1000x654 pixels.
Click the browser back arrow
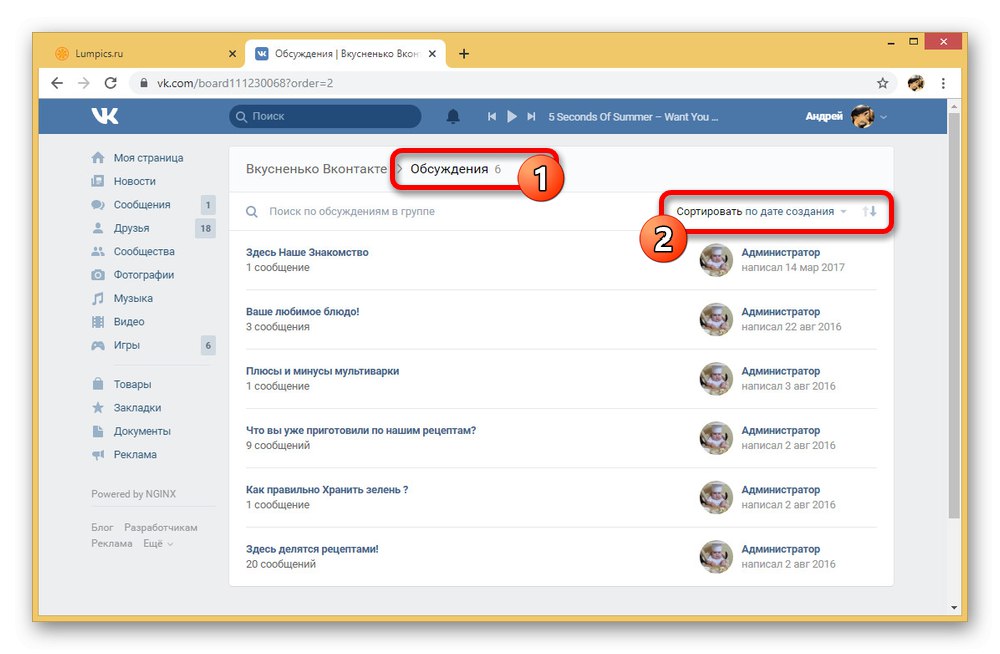(x=57, y=83)
